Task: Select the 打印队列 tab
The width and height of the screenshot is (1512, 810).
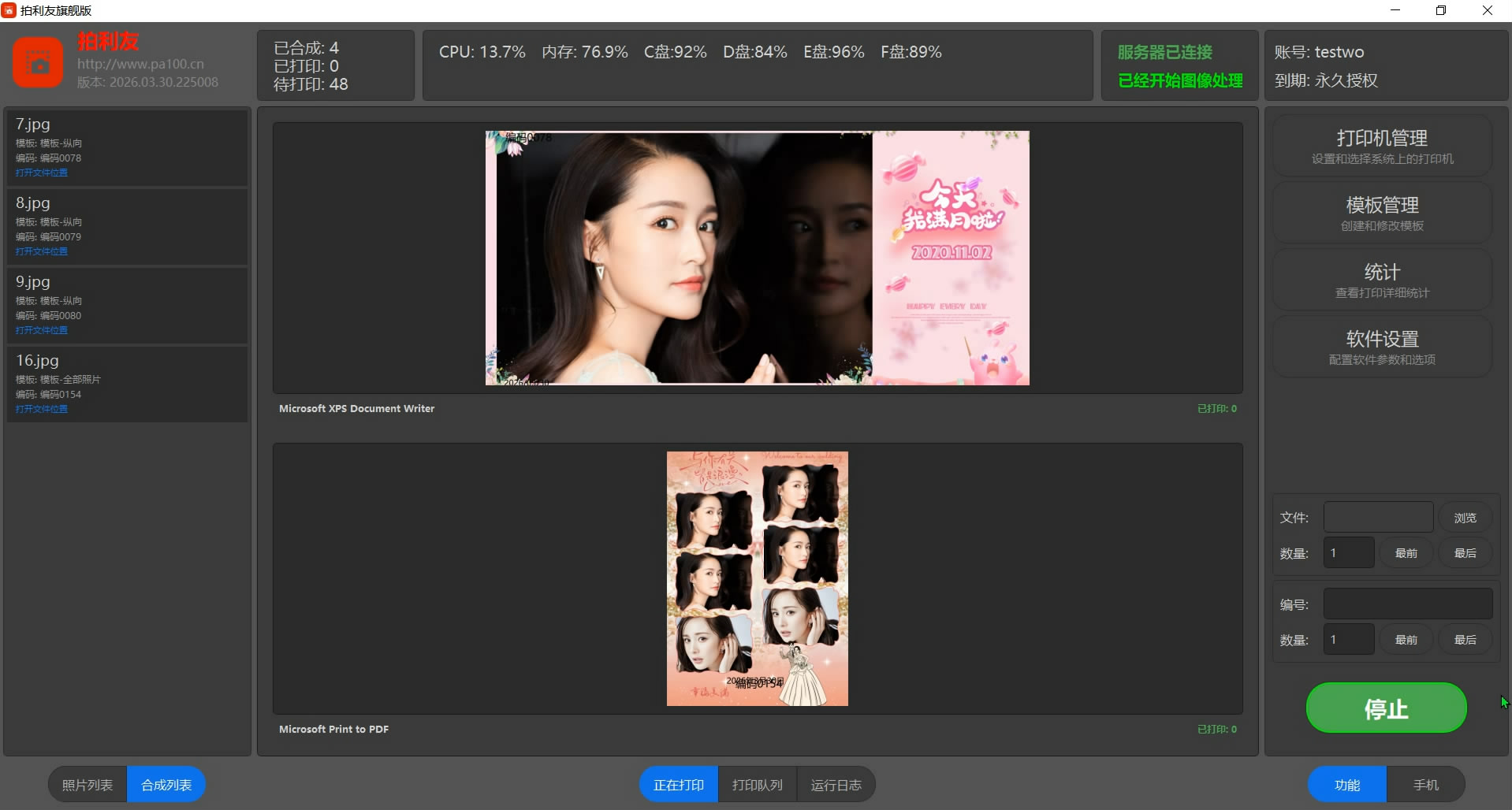Action: 757,785
